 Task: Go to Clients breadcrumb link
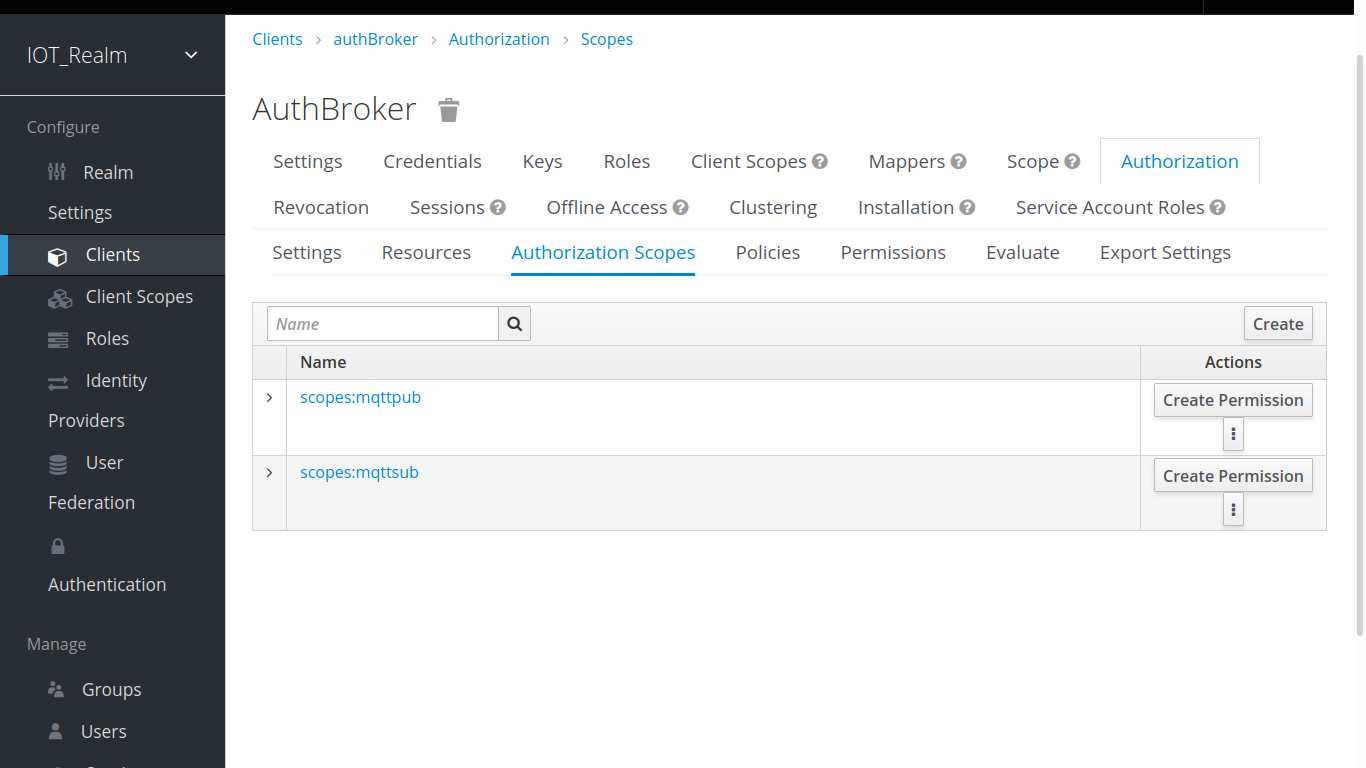[x=277, y=39]
